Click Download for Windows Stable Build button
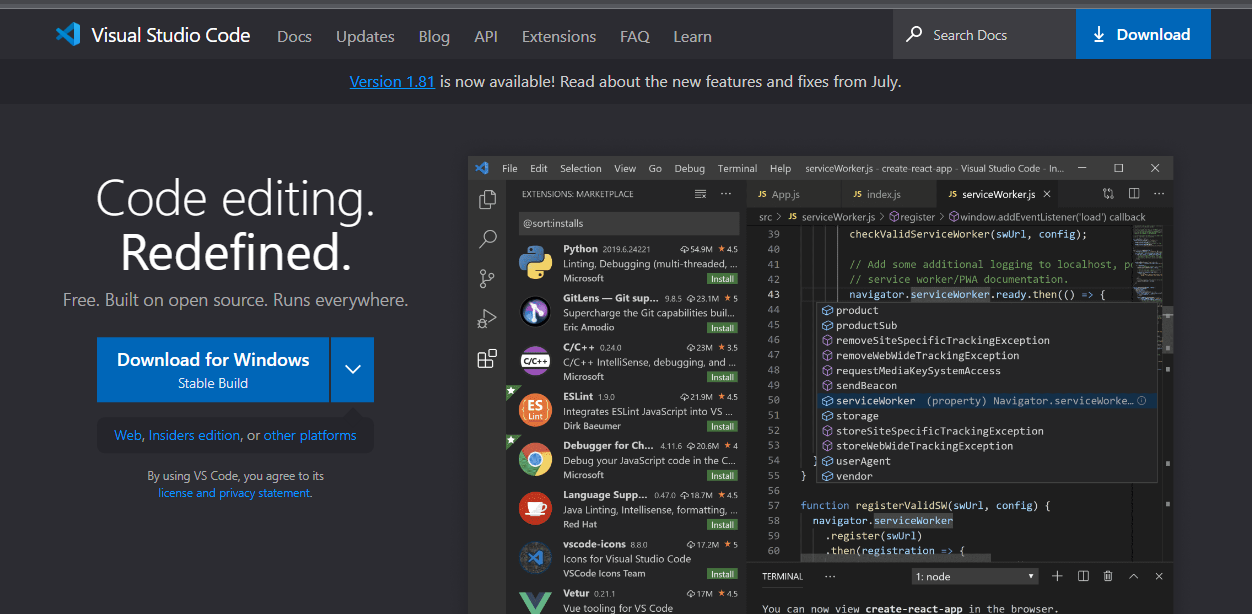The width and height of the screenshot is (1252, 614). 213,369
